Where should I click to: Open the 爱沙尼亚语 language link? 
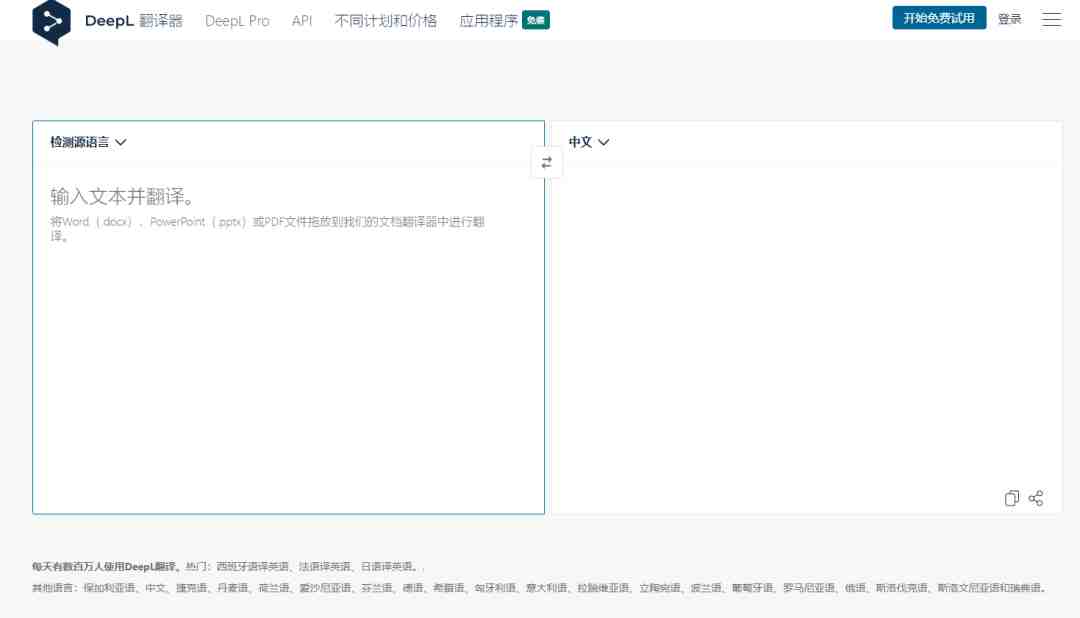[325, 588]
